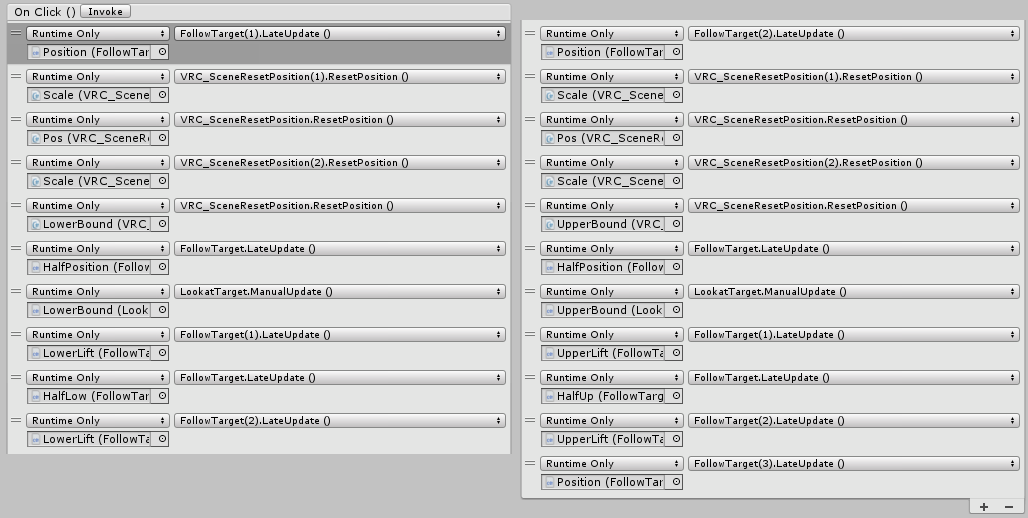Grab the reorder handle of the UpperBound (VRC_ entry
Screen dimensions: 1028x518
(530, 206)
